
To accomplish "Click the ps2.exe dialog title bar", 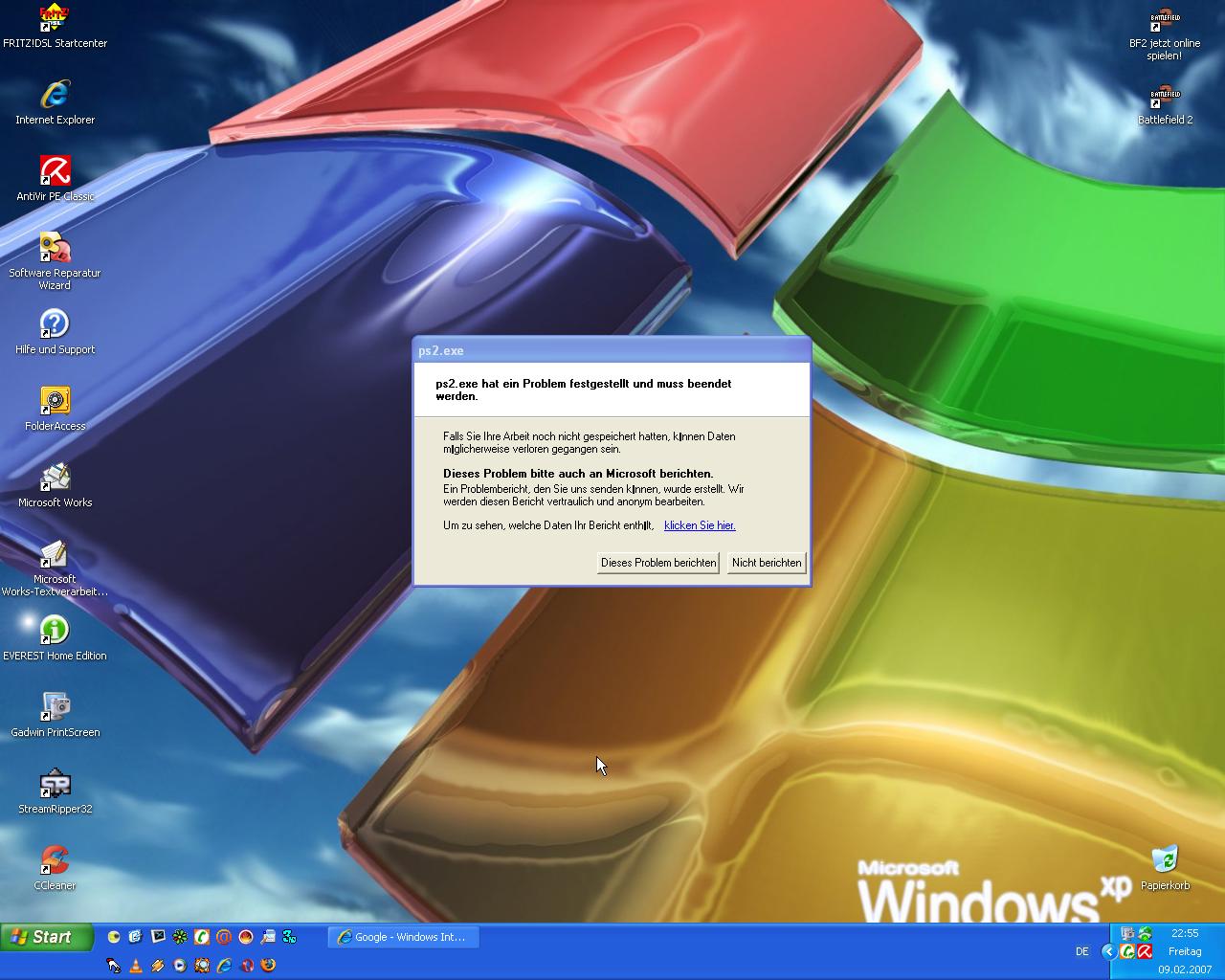I will pyautogui.click(x=612, y=350).
